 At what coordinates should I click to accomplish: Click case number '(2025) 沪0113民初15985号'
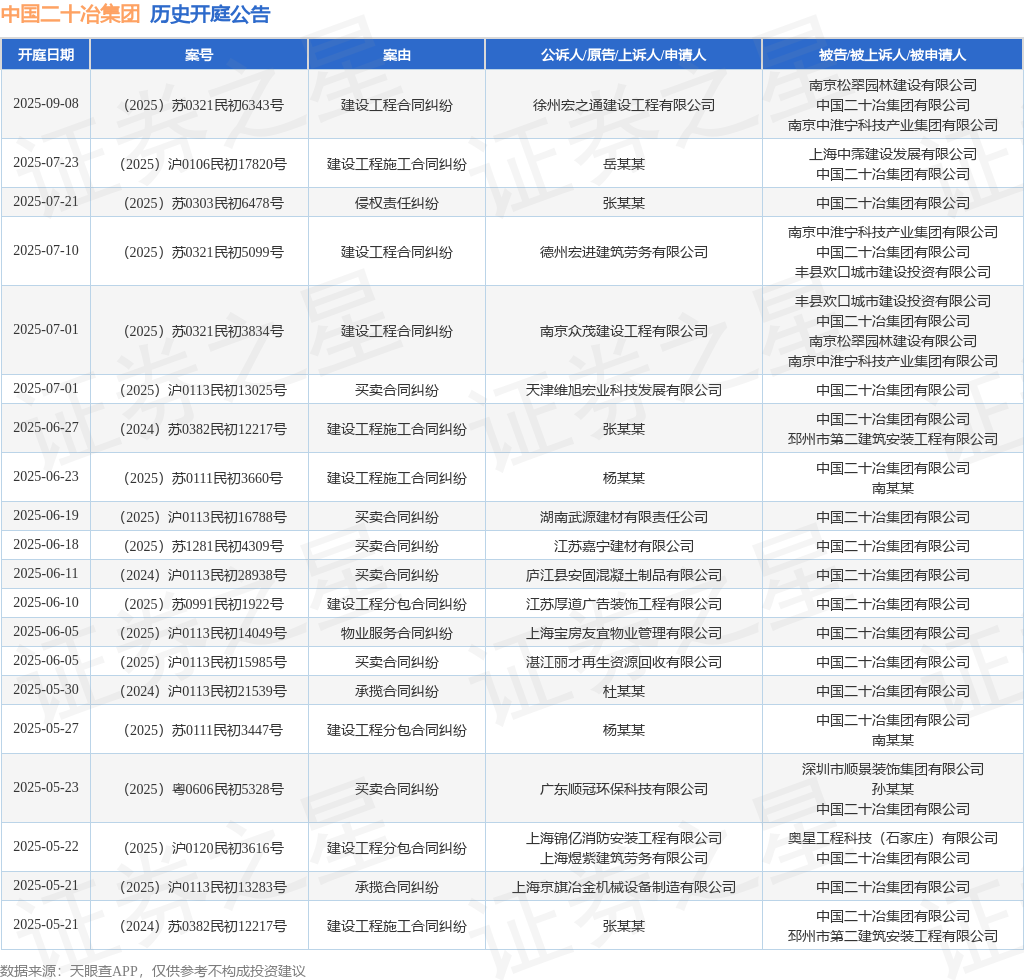(203, 662)
